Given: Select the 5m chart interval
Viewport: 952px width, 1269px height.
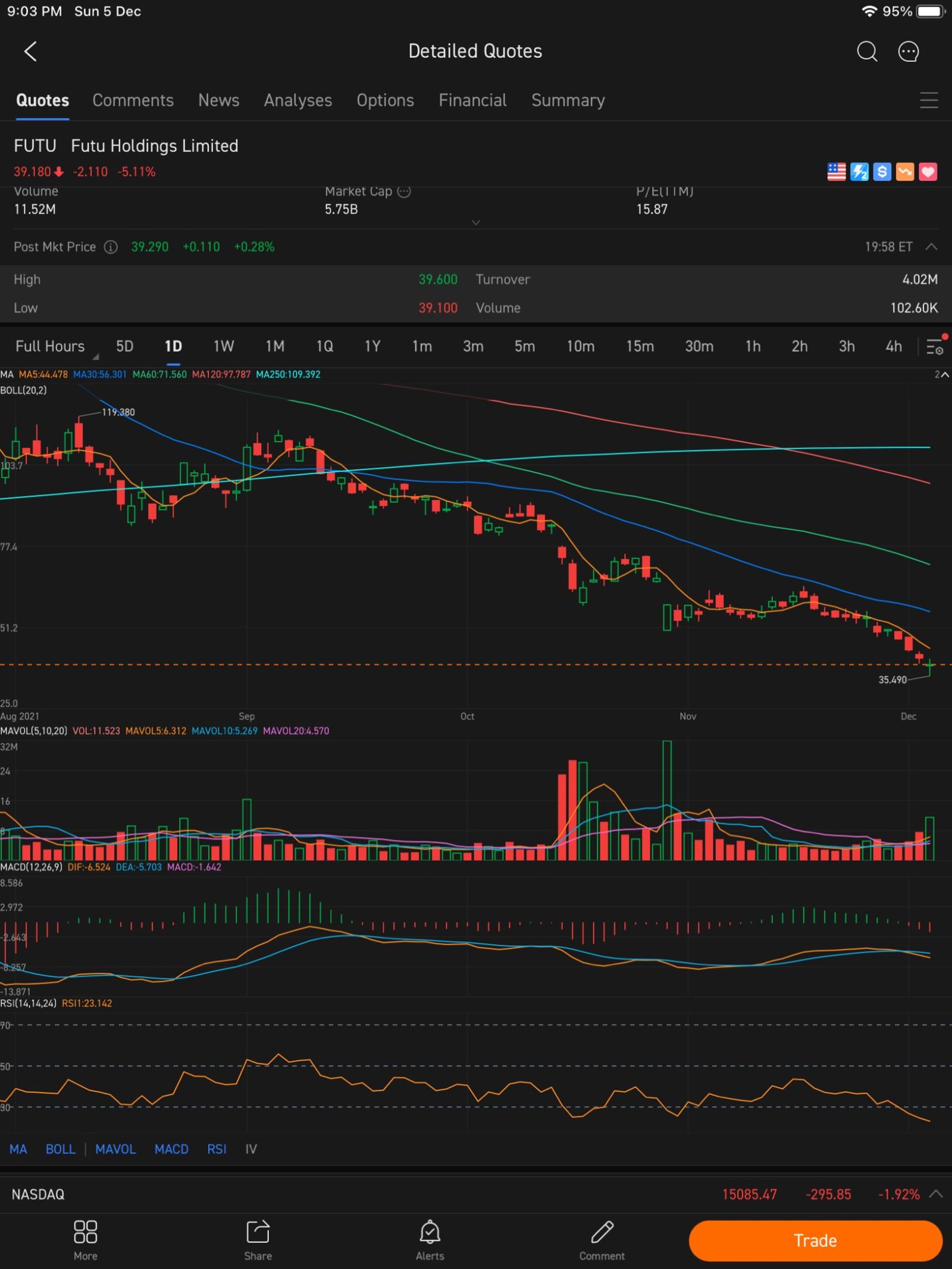Looking at the screenshot, I should [524, 346].
